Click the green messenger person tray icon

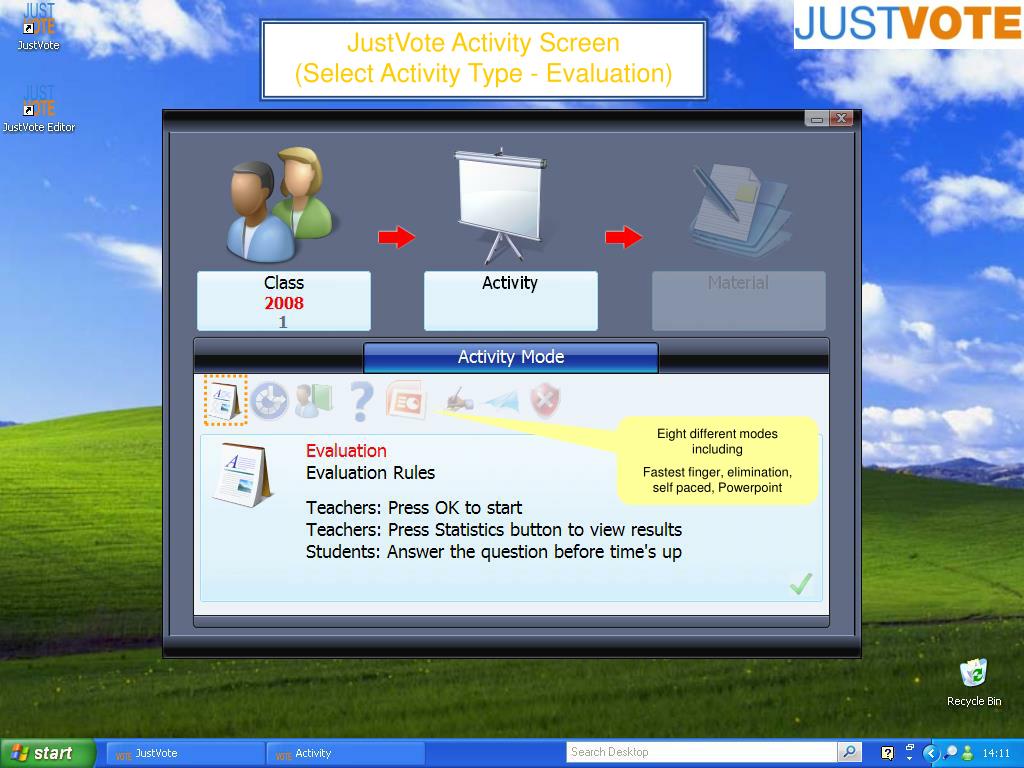tap(967, 753)
